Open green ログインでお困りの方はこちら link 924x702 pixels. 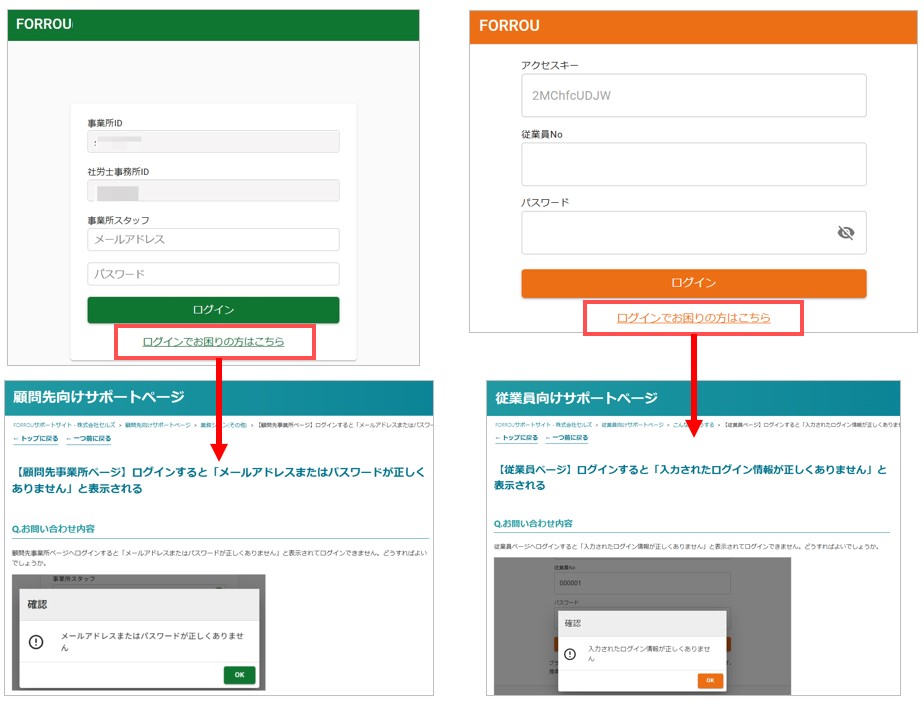pos(213,341)
